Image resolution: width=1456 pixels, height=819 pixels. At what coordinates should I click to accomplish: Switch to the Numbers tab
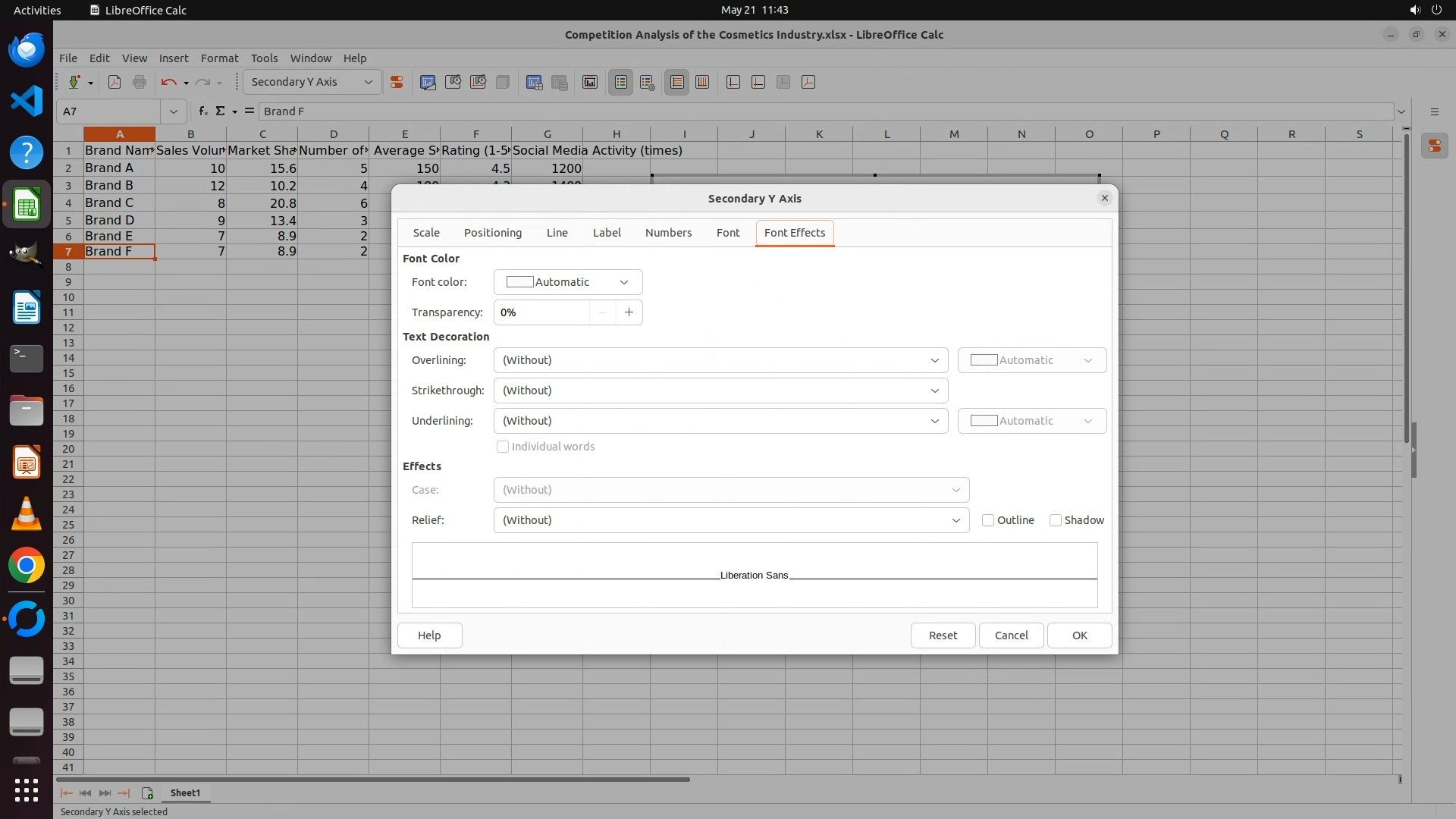[668, 233]
